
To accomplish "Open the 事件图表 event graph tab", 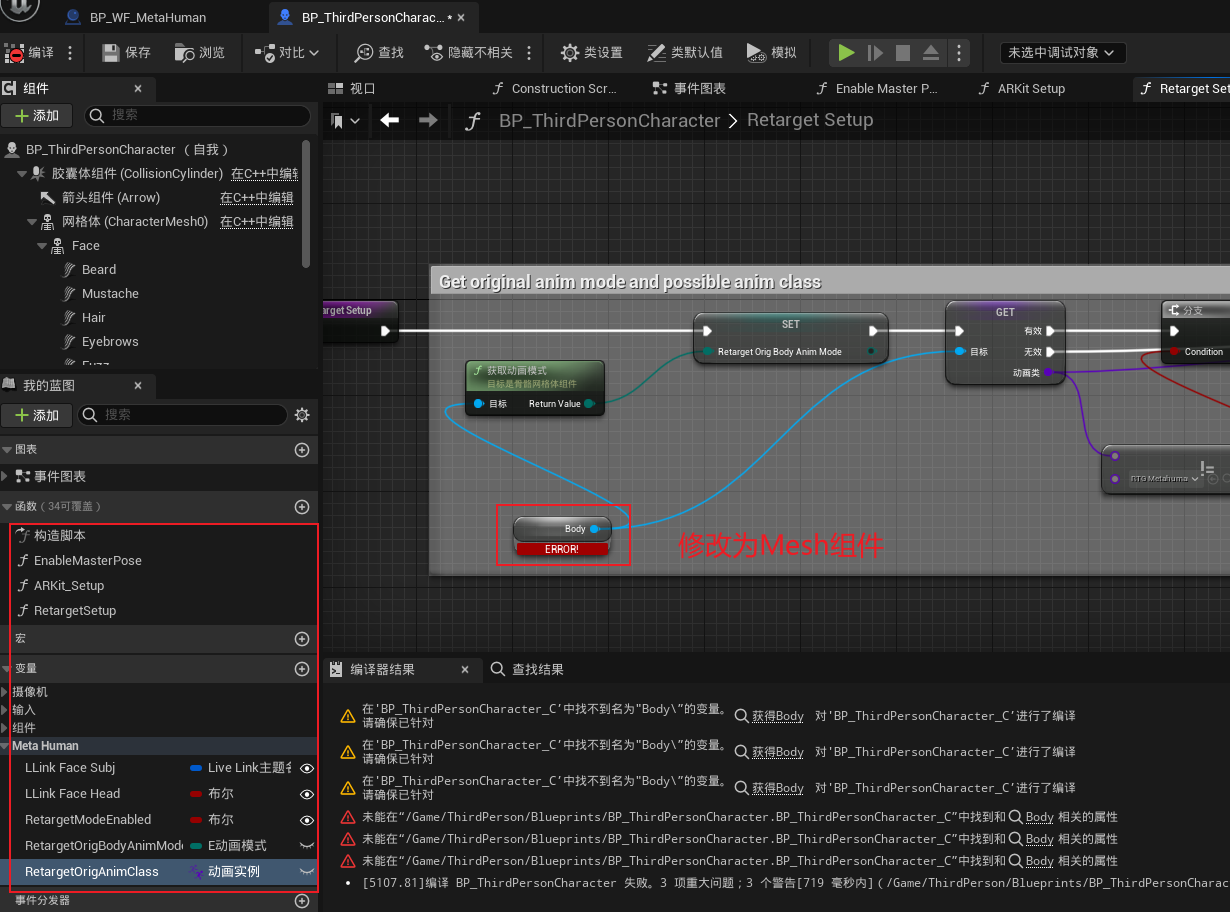I will coord(689,88).
